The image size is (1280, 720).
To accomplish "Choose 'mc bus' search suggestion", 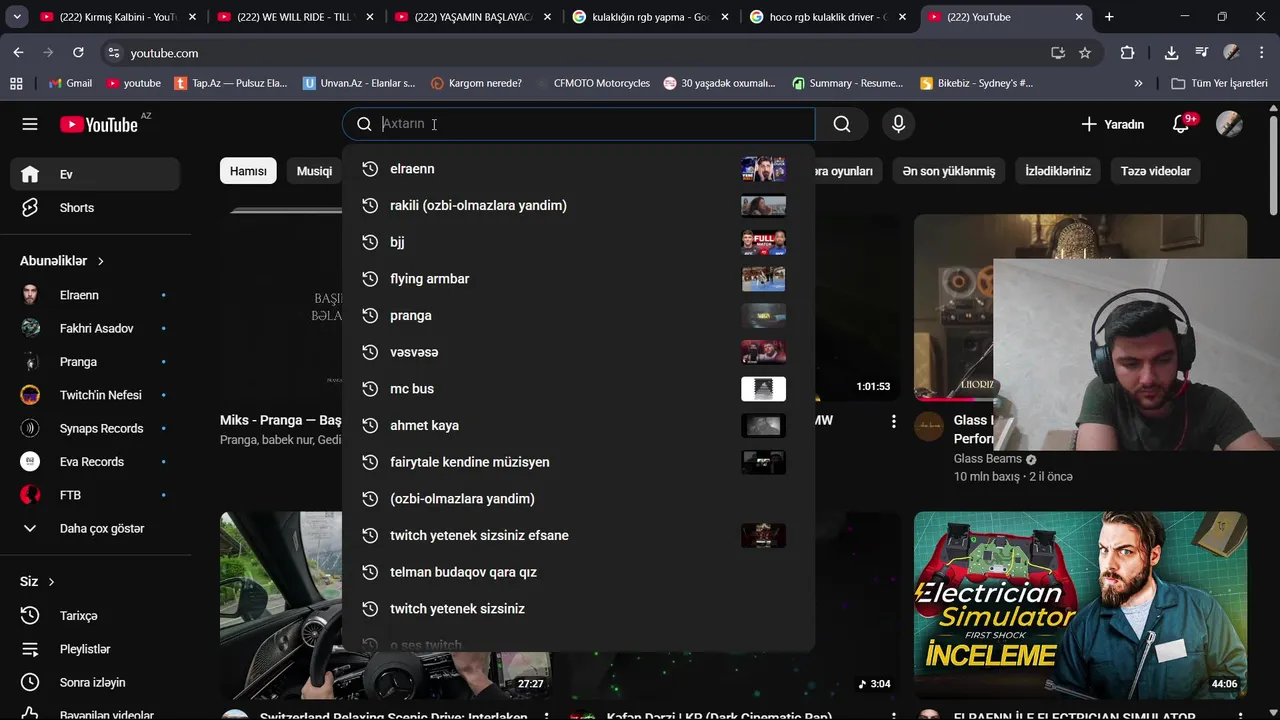I will tap(578, 389).
